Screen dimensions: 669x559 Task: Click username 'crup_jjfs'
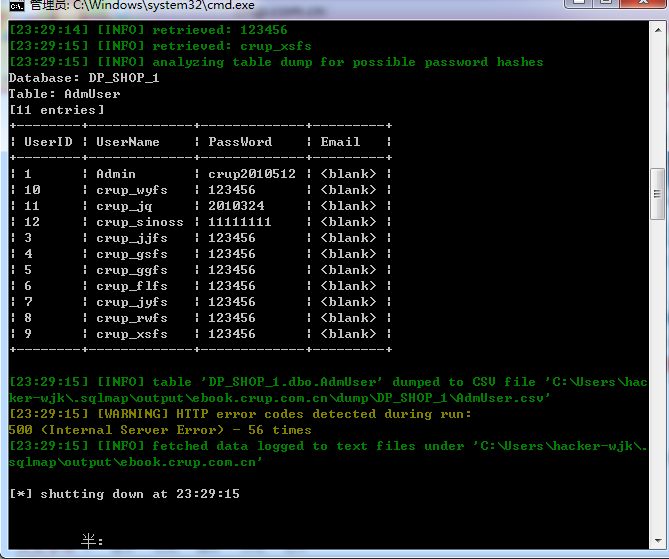point(132,238)
